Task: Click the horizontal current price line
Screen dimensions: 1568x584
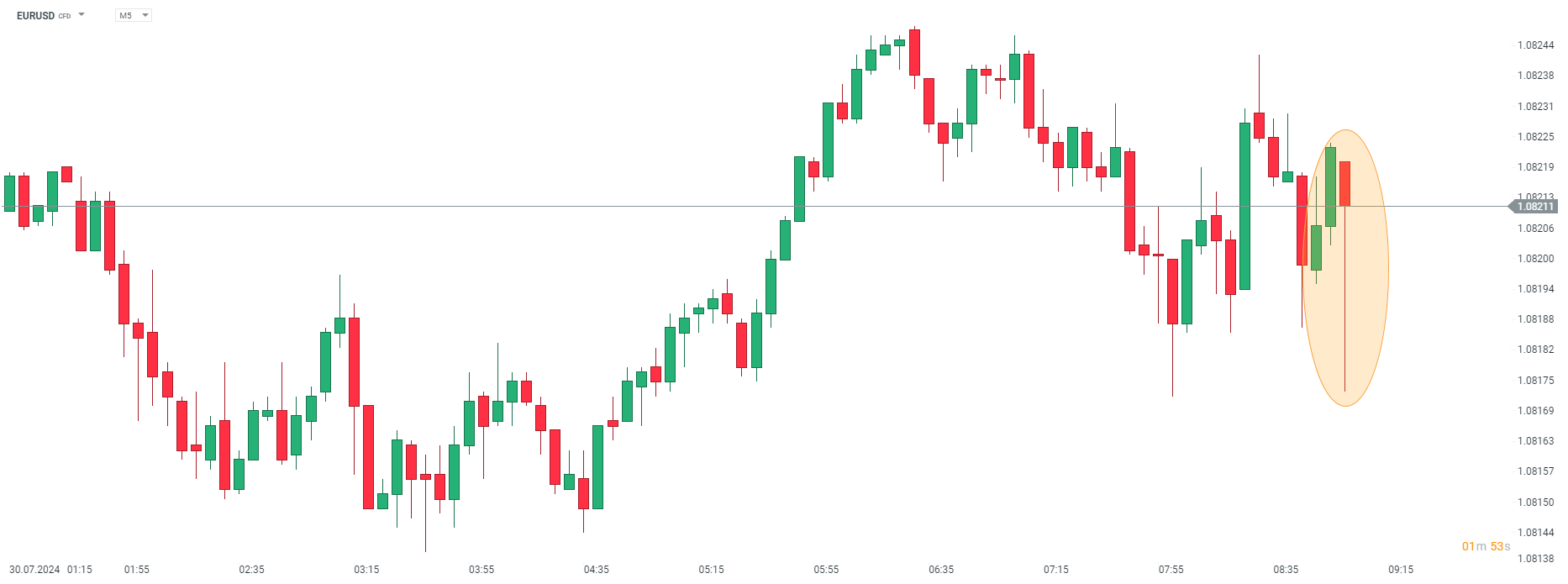Action: pyautogui.click(x=672, y=206)
